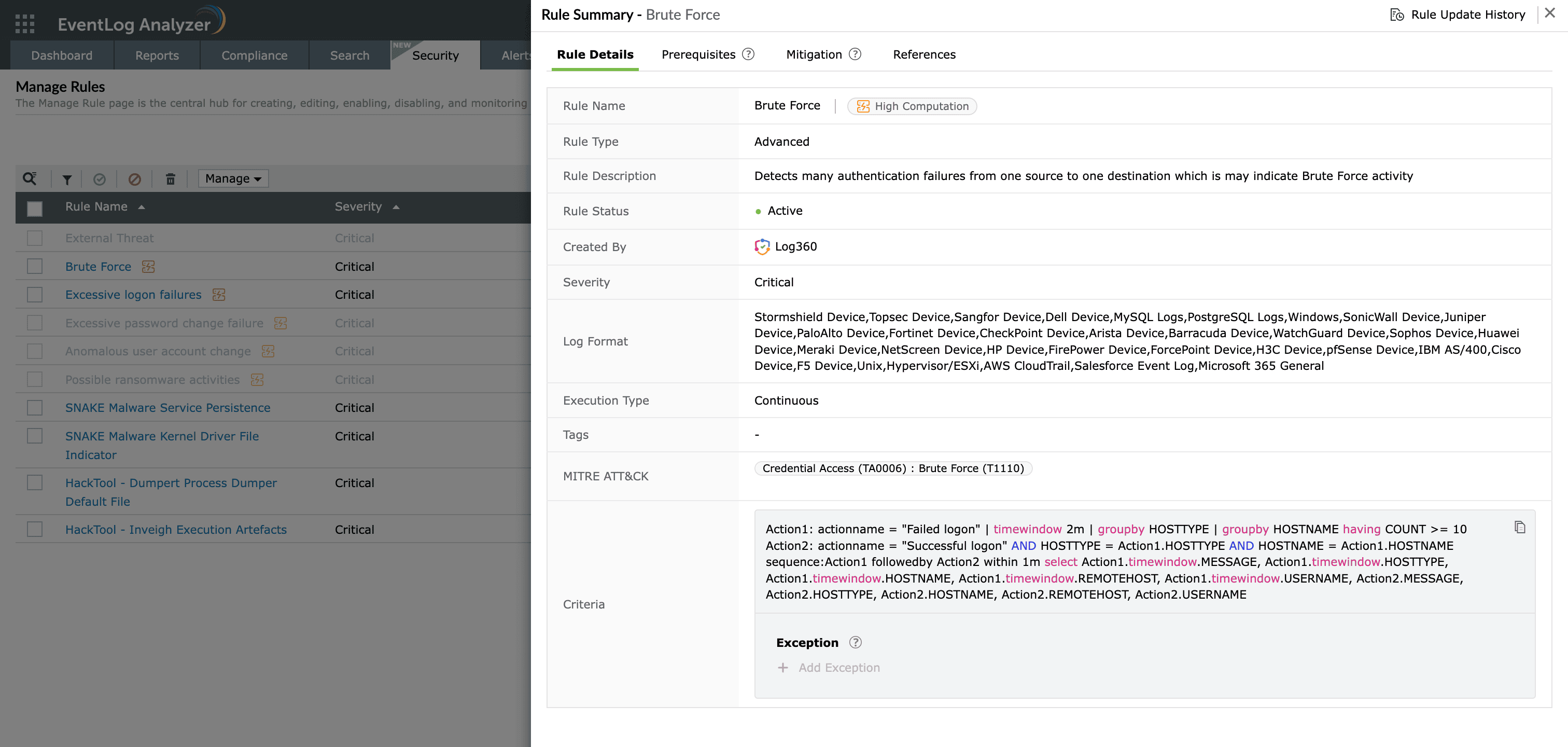
Task: Open the Search tab
Action: pyautogui.click(x=349, y=56)
